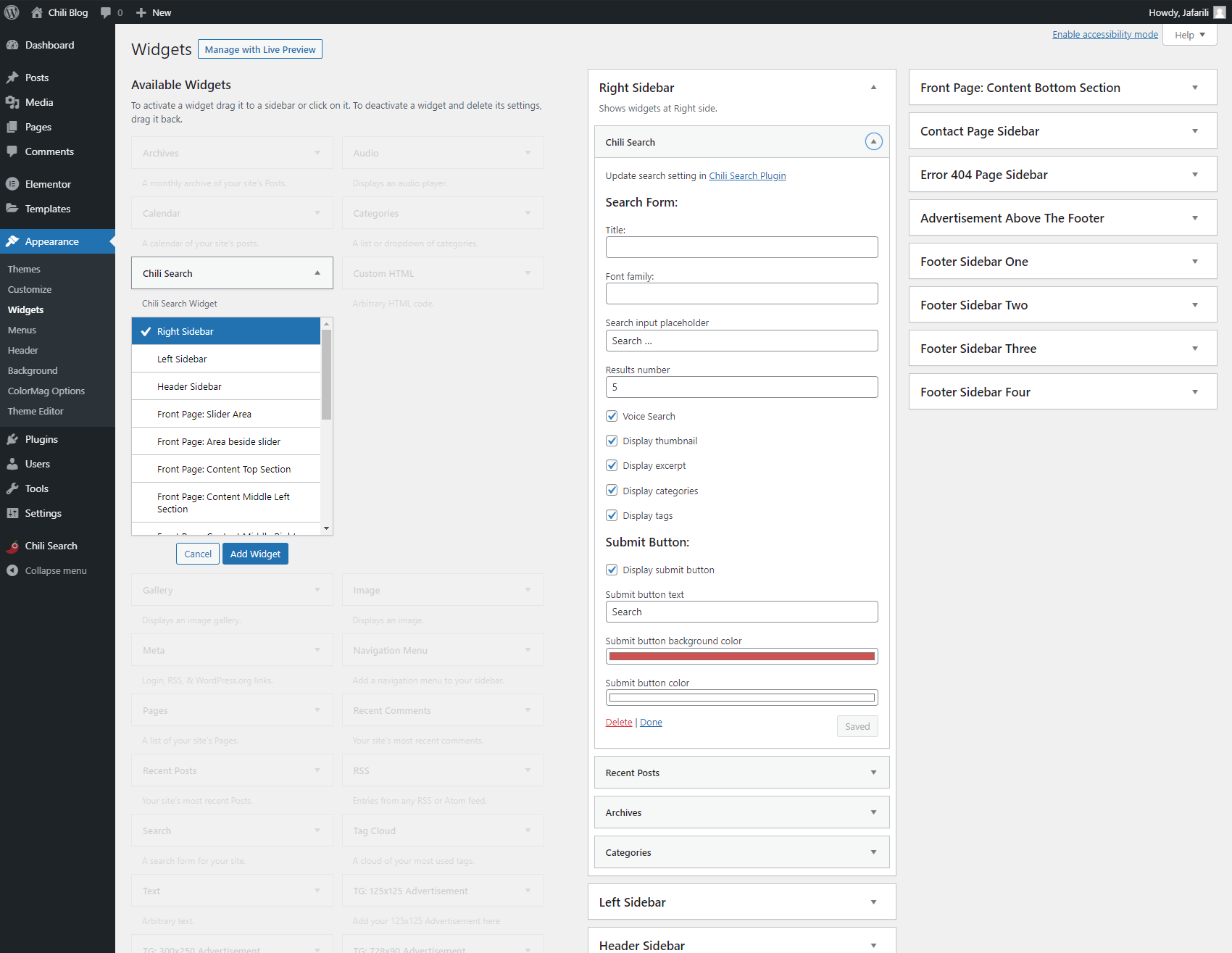
Task: Open Header submenu item
Action: pos(23,350)
